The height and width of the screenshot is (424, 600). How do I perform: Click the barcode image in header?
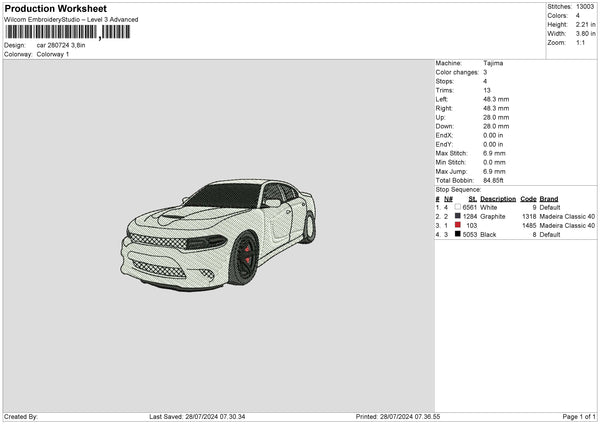[x=67, y=32]
